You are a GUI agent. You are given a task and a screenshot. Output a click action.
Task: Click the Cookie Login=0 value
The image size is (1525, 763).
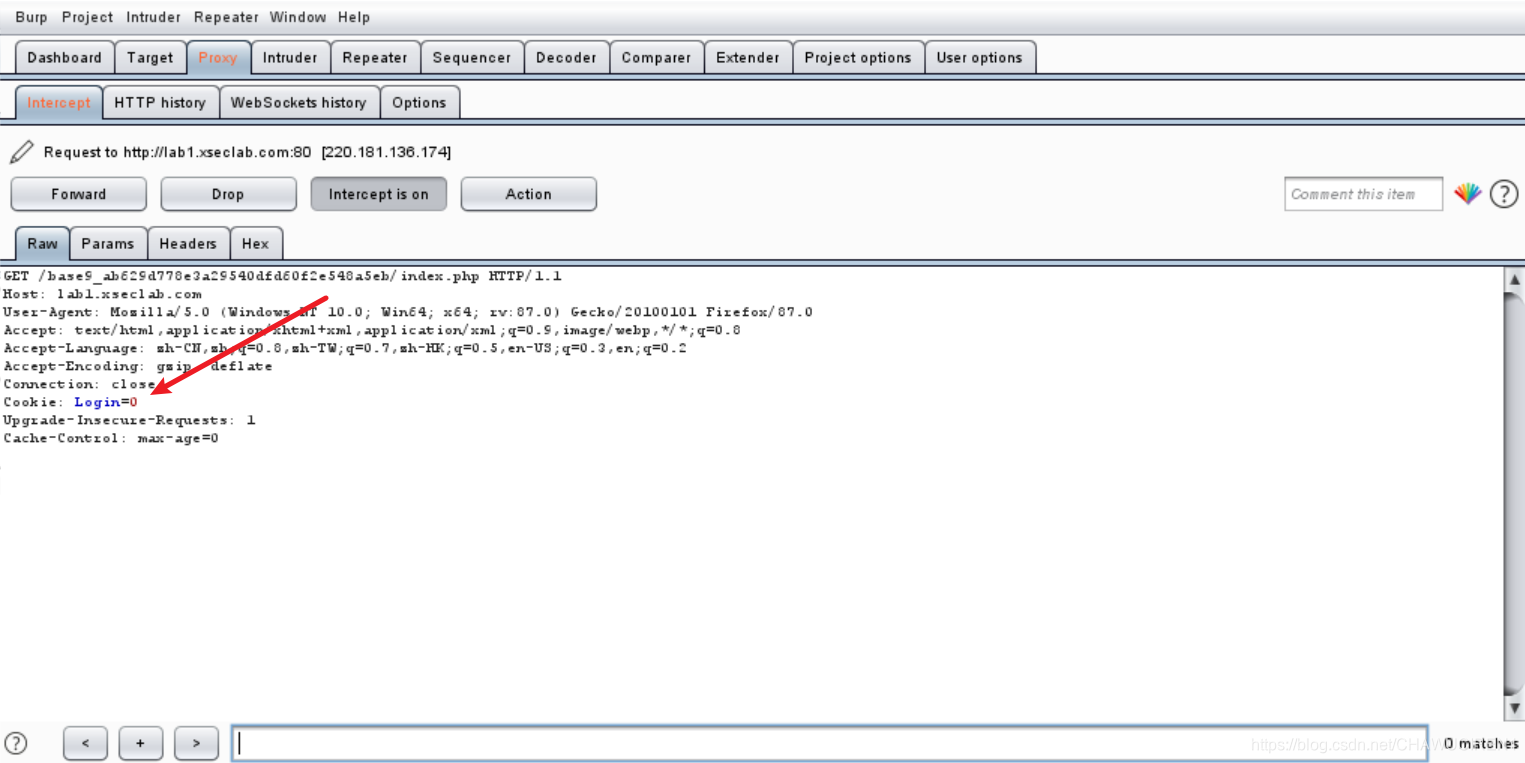pos(106,402)
